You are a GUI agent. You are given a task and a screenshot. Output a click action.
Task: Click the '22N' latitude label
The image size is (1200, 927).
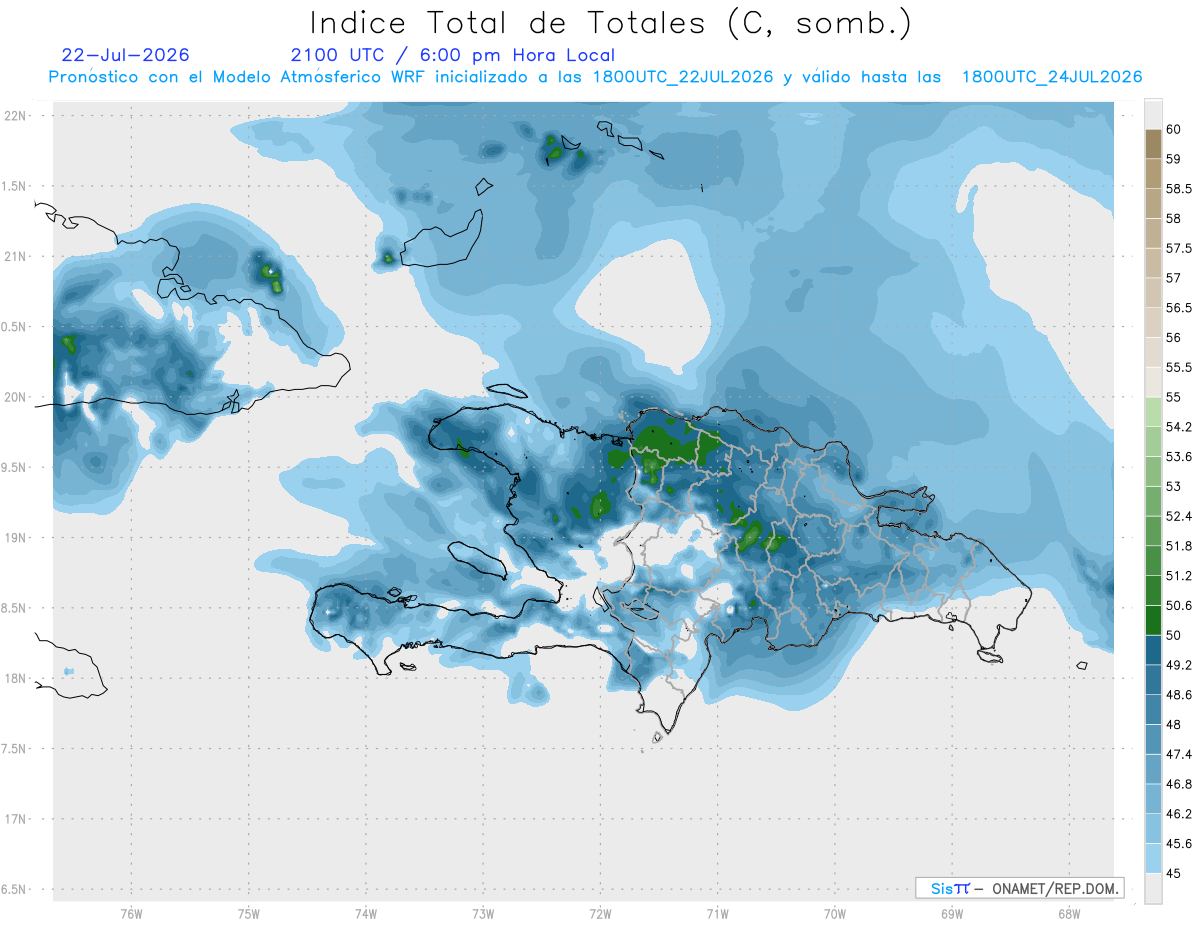tap(16, 116)
